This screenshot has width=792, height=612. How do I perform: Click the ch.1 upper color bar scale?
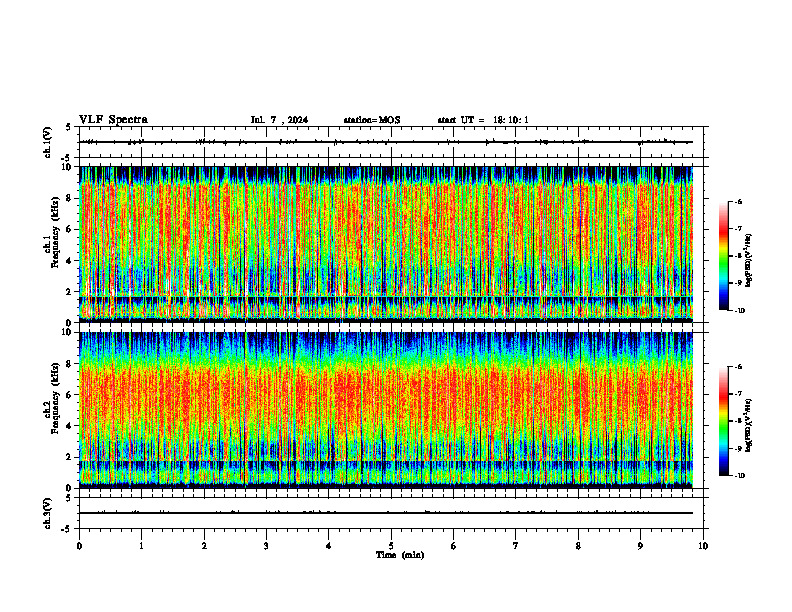coord(723,256)
